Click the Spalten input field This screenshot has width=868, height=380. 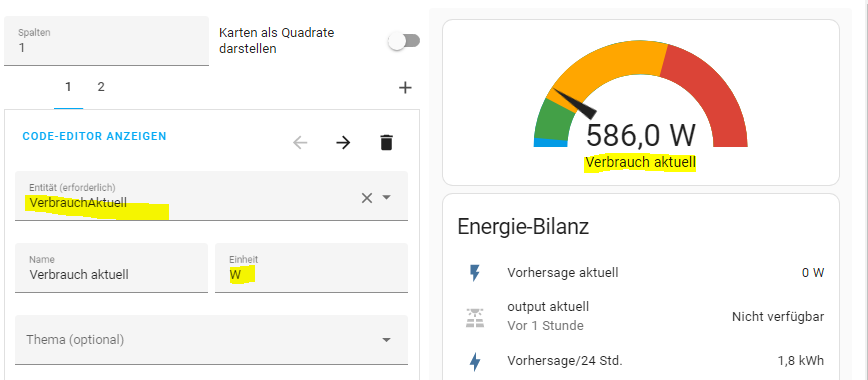[x=106, y=41]
